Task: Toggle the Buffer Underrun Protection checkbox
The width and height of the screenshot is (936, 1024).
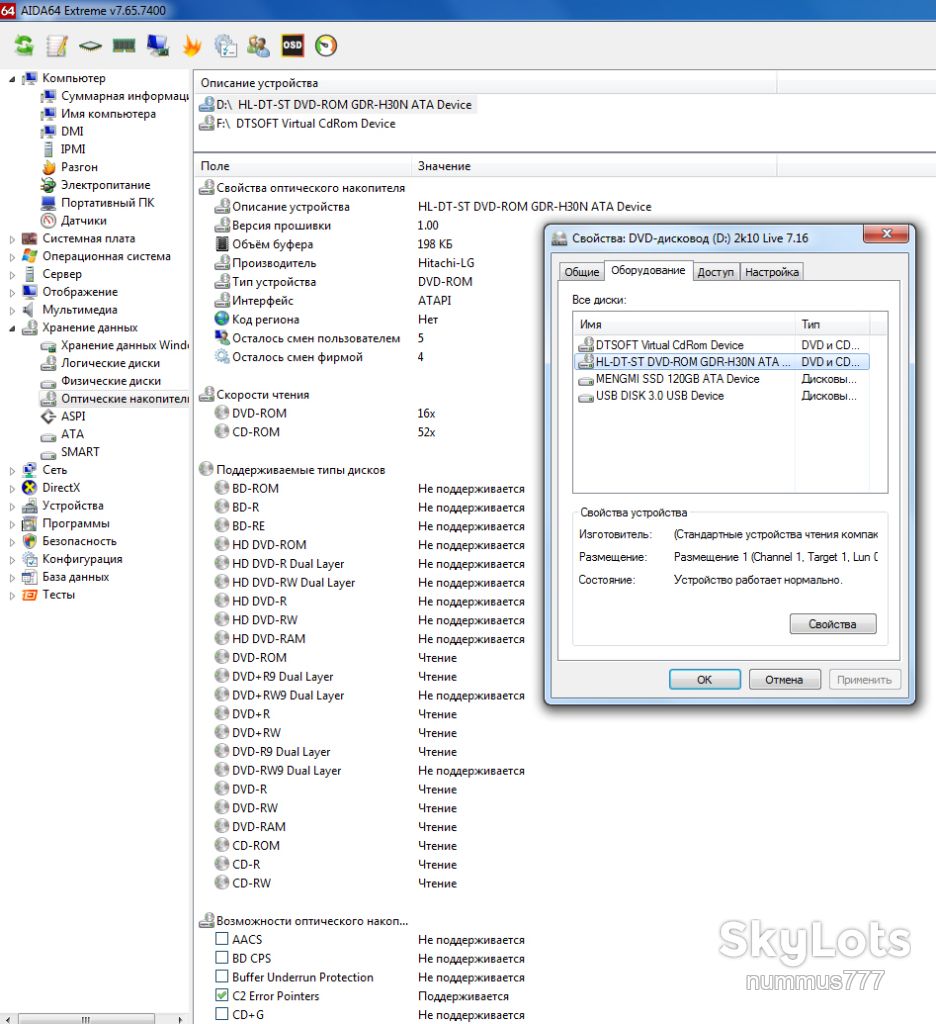Action: [221, 976]
